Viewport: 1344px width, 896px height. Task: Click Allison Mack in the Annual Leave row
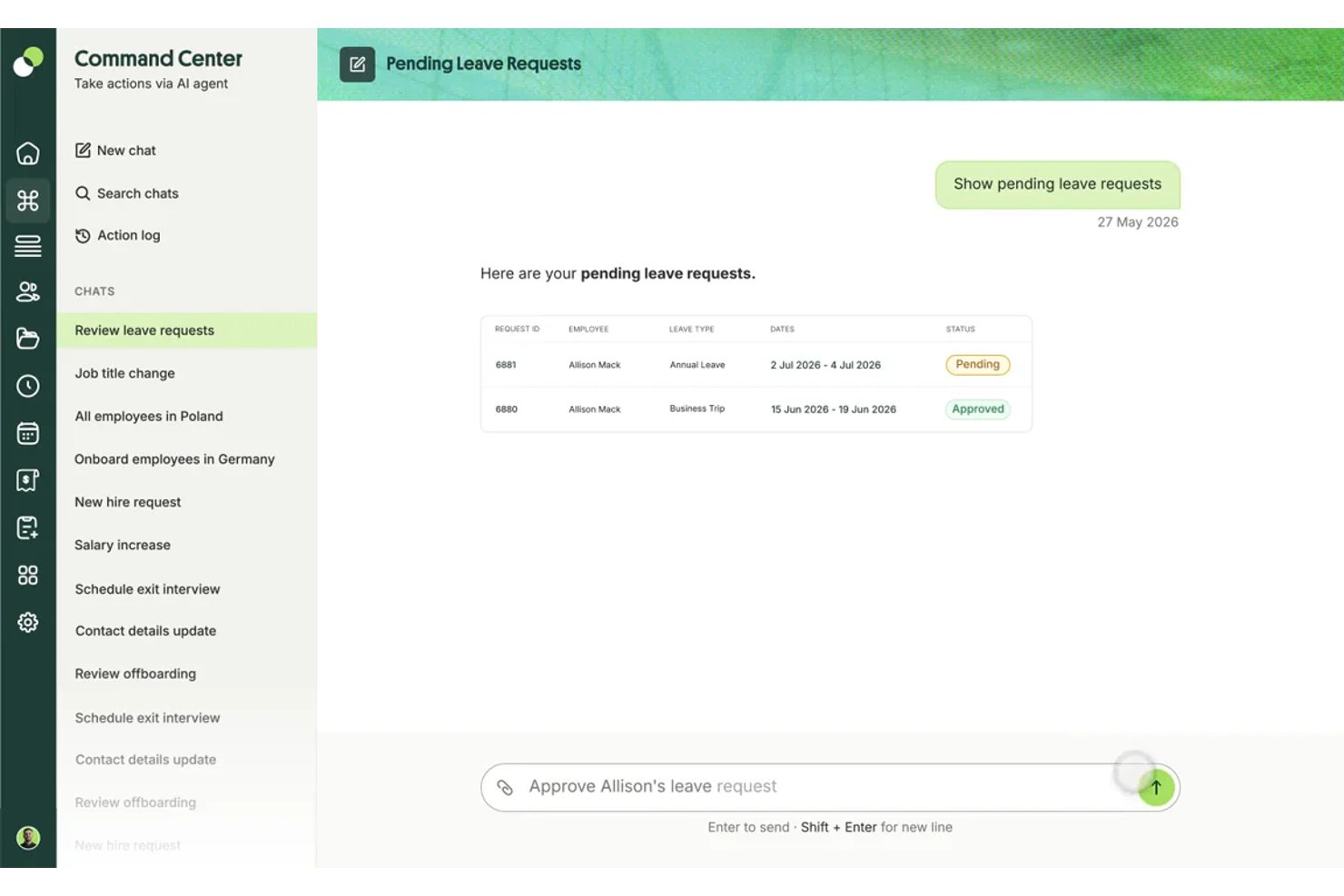[x=595, y=365]
